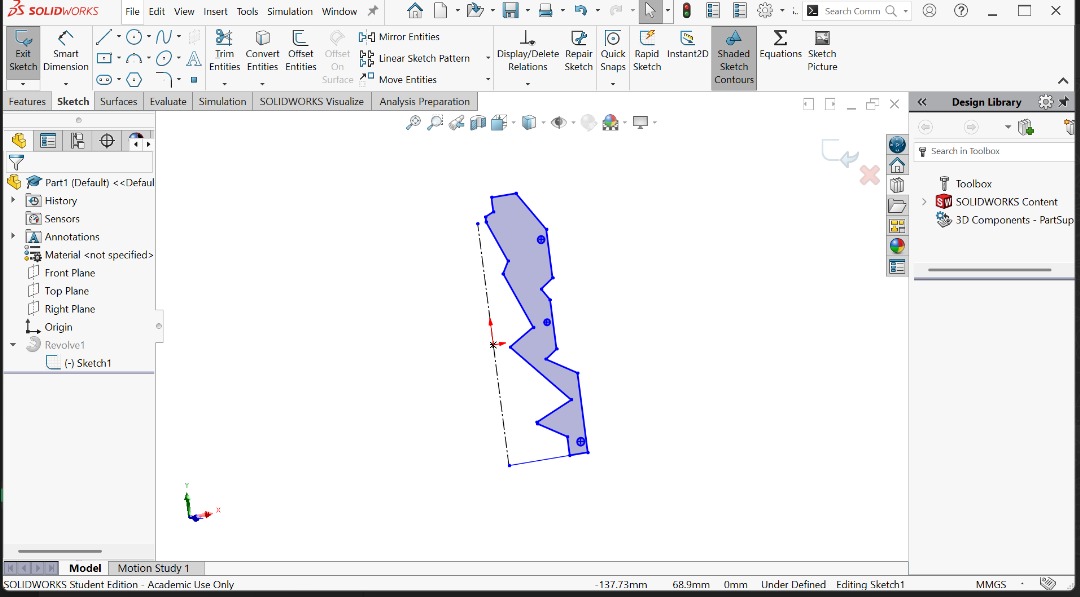This screenshot has width=1080, height=597.
Task: Open the sketch Text tool
Action: click(194, 59)
